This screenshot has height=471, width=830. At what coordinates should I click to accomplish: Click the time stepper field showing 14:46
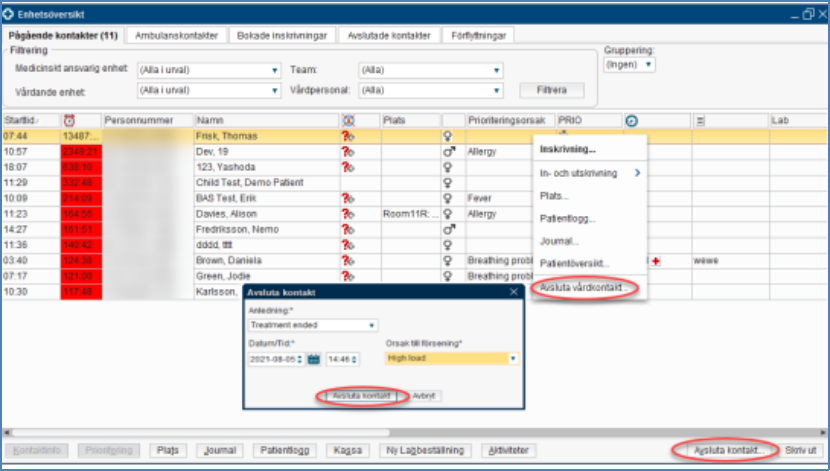pos(342,358)
